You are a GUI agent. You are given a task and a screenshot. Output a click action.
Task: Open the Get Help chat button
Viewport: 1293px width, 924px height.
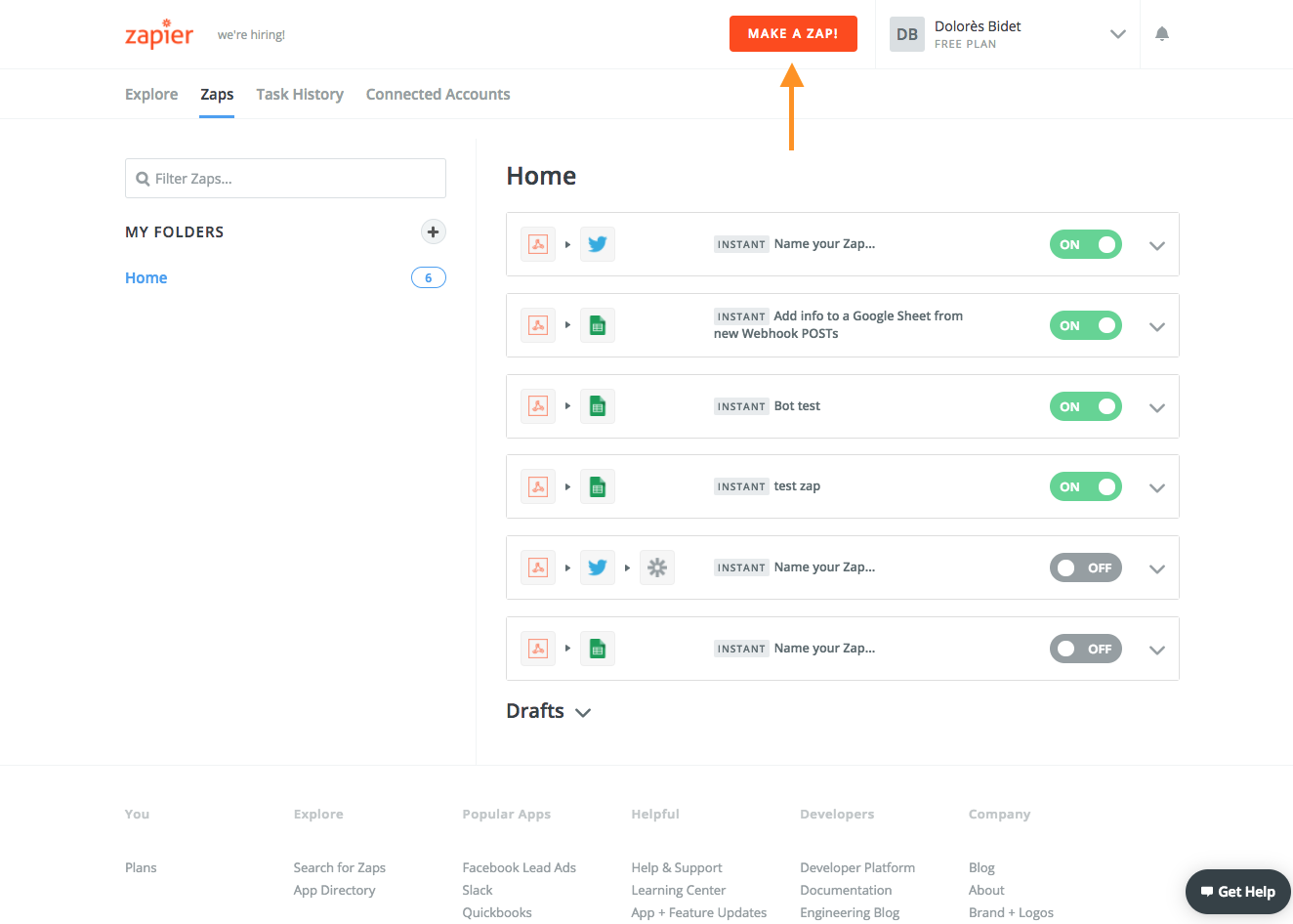click(x=1238, y=892)
